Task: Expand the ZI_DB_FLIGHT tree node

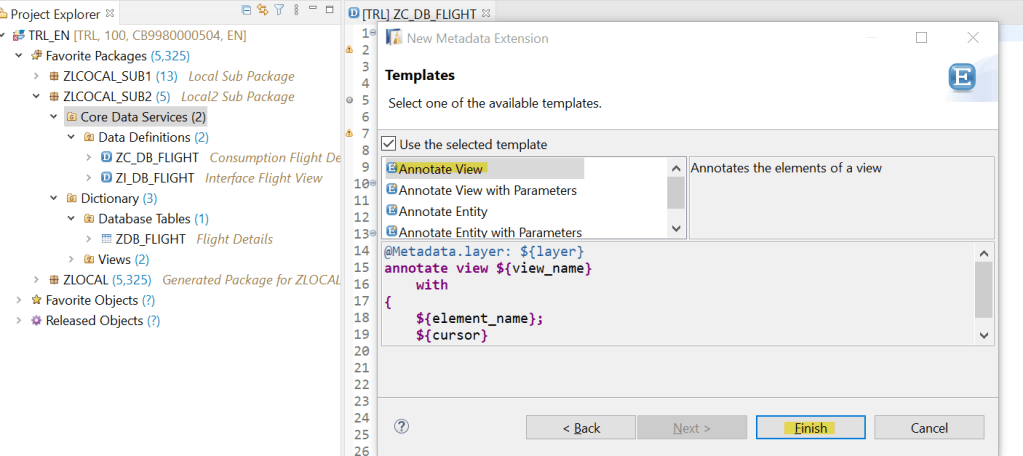Action: tap(89, 178)
